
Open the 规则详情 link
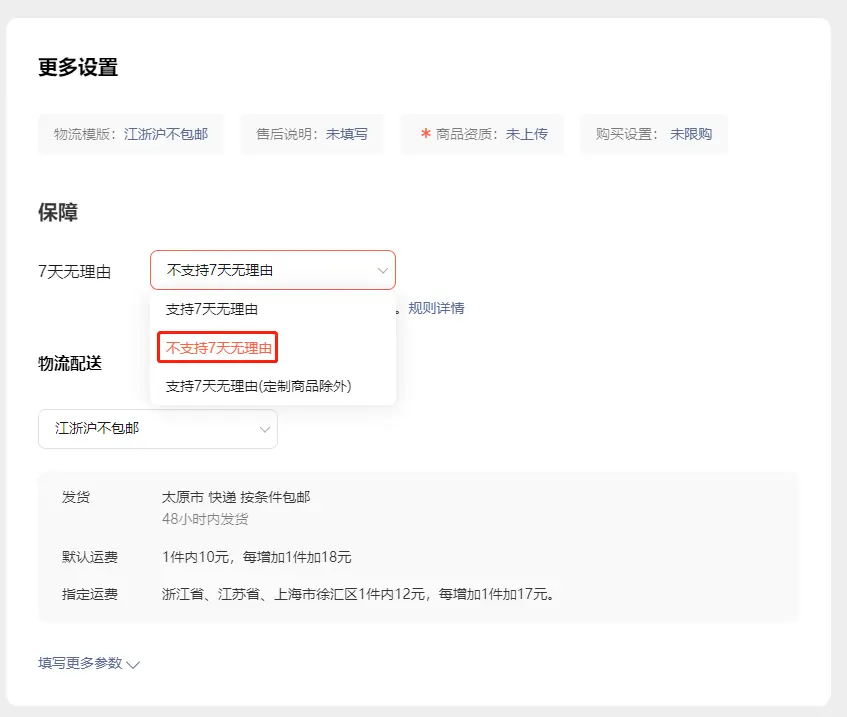[x=436, y=308]
